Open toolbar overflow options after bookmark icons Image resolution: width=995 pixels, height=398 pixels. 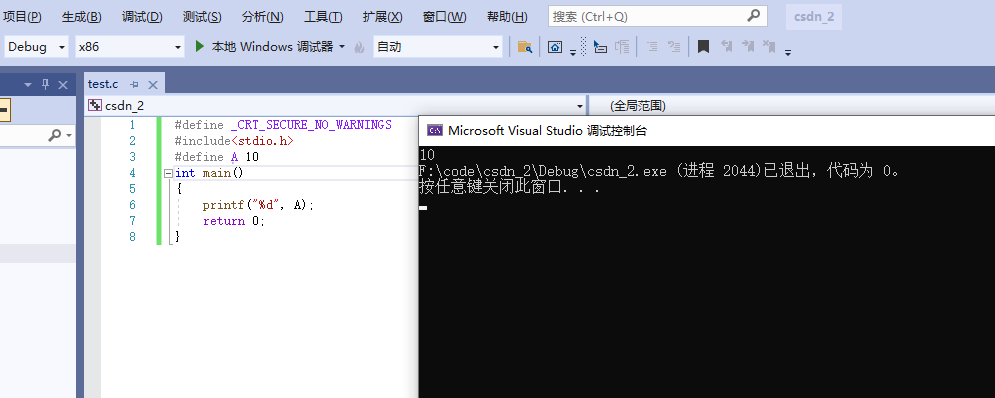787,53
